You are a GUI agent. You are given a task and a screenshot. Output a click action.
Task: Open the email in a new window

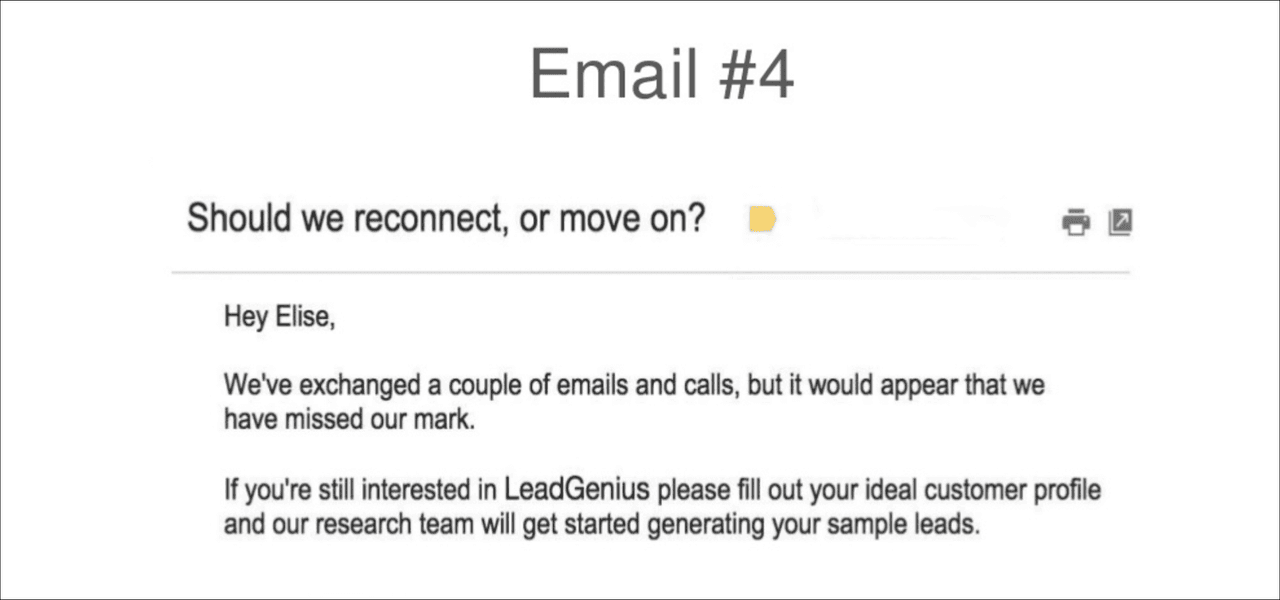1120,222
